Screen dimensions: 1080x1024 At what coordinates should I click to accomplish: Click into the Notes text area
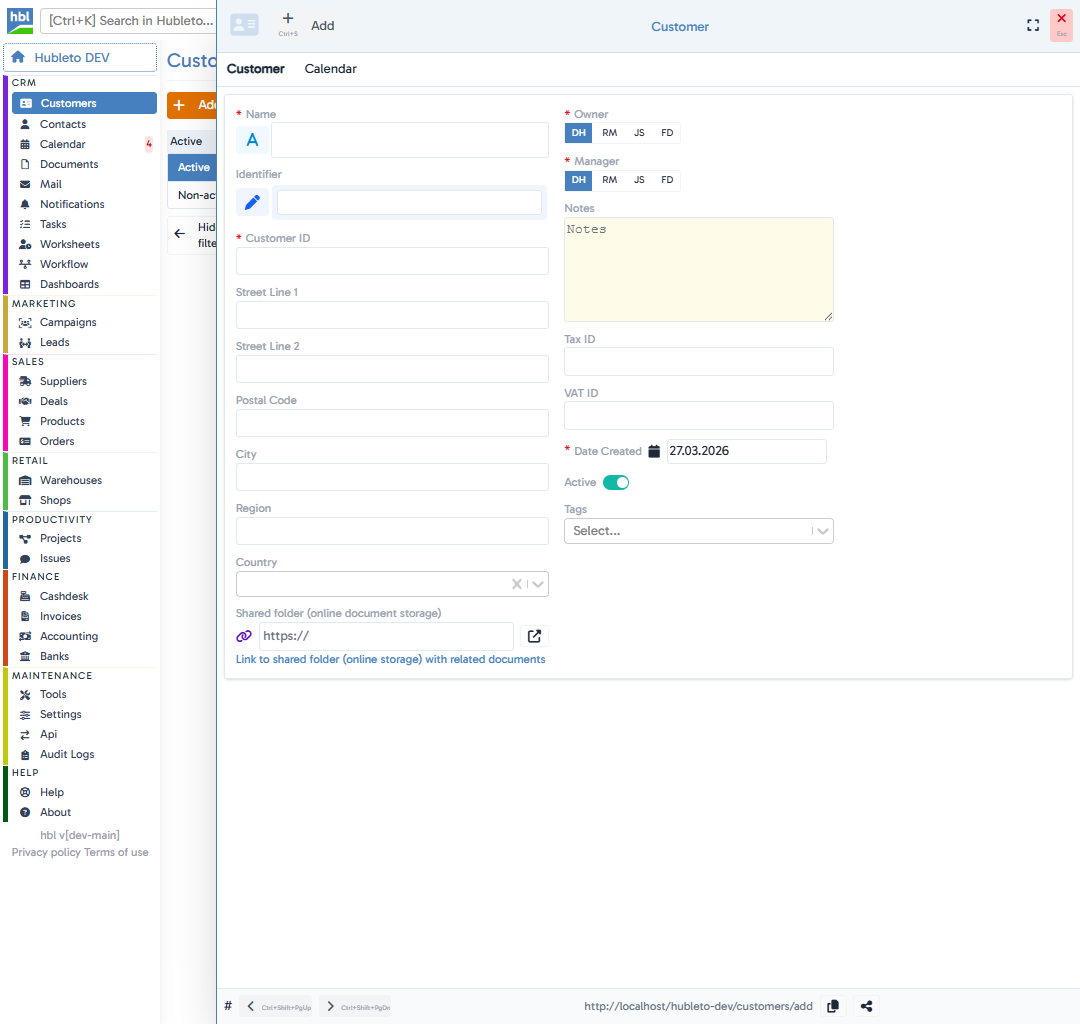click(x=698, y=269)
